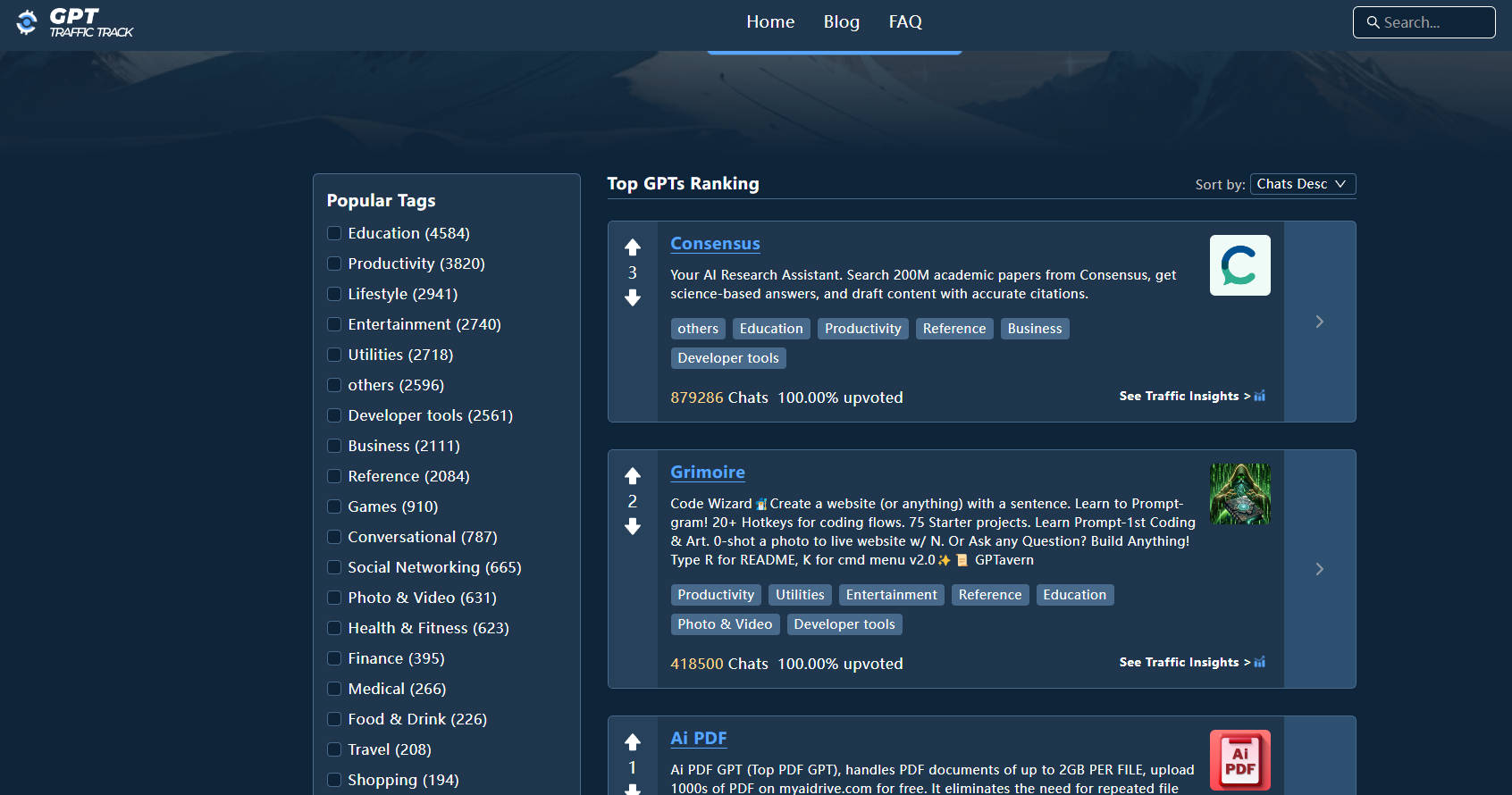The width and height of the screenshot is (1512, 795).
Task: Open the FAQ page
Action: 905,21
